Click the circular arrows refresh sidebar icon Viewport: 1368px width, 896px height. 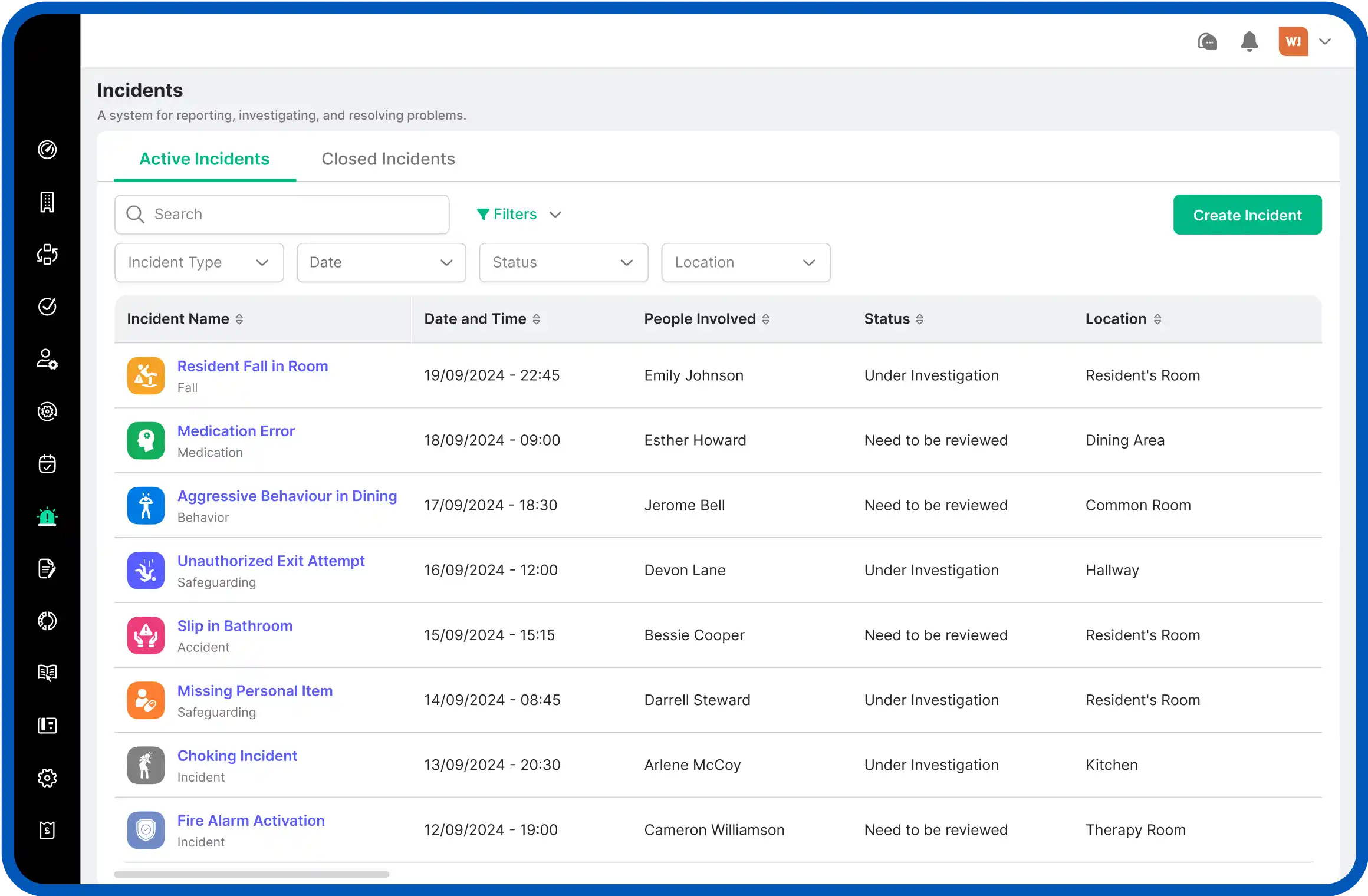coord(47,621)
